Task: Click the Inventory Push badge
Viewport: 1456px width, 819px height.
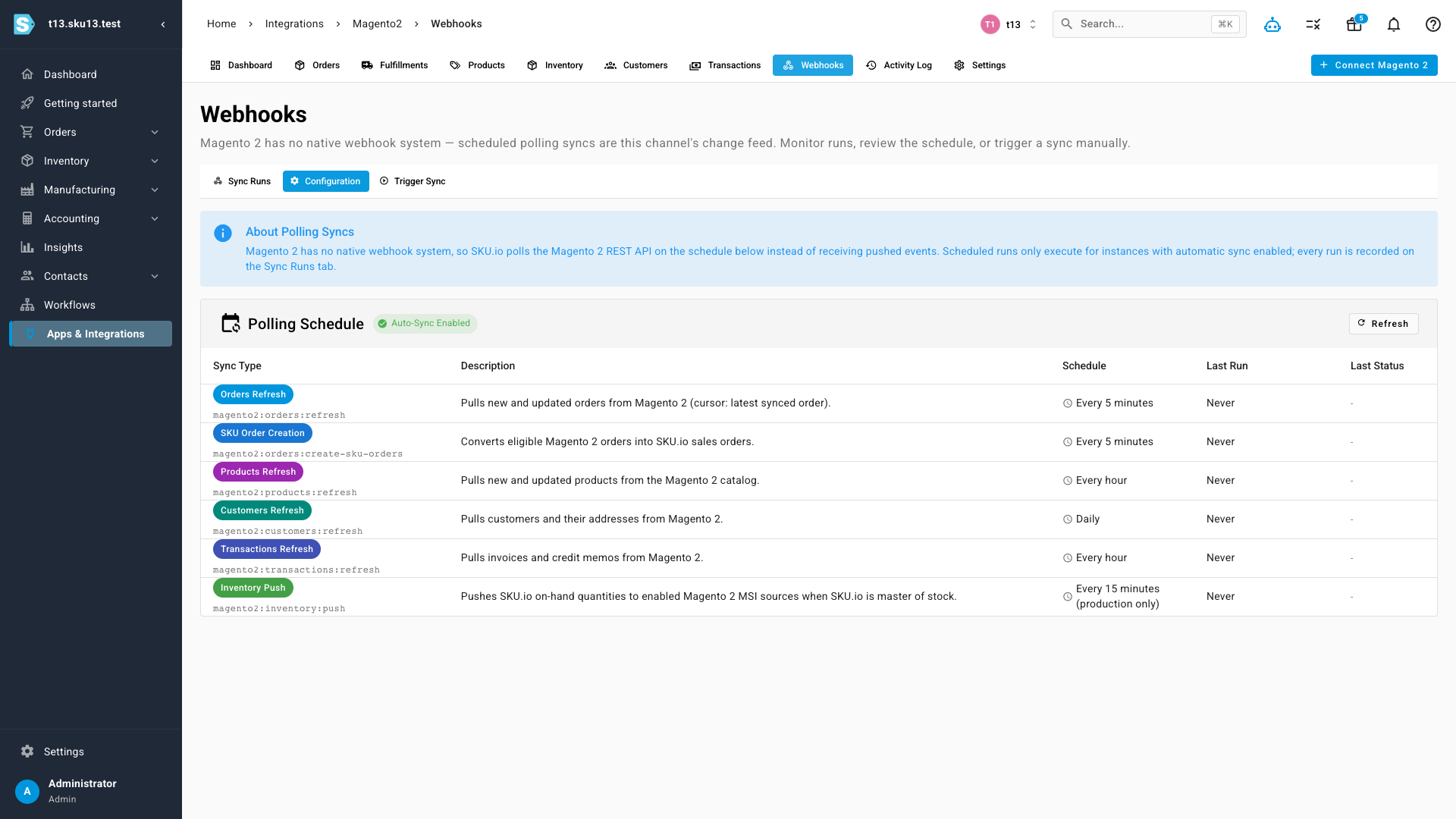Action: 253,588
